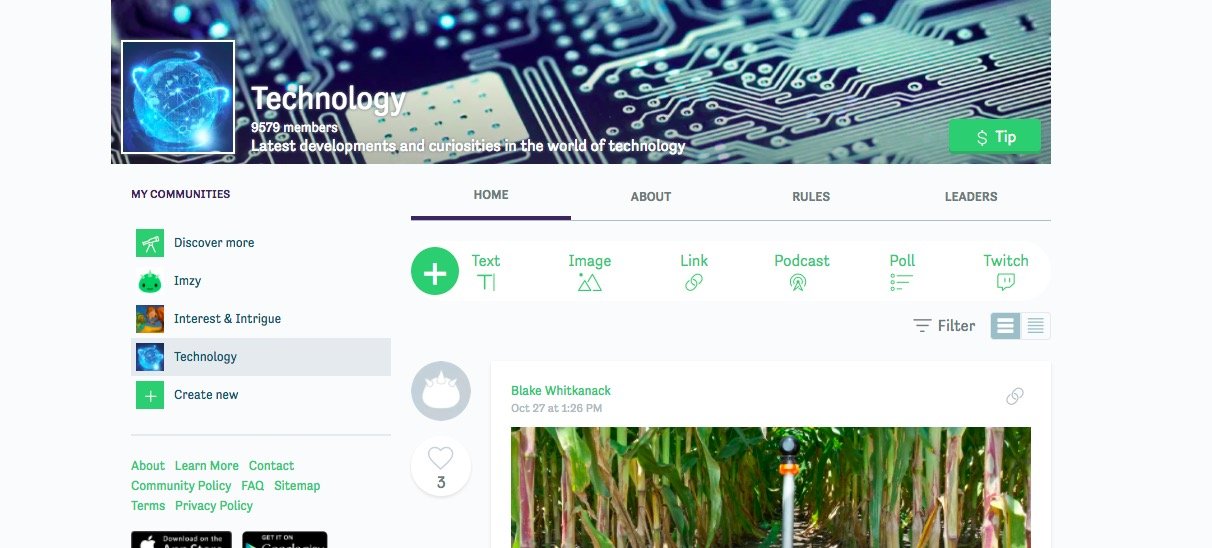Create a Poll post

(x=902, y=271)
